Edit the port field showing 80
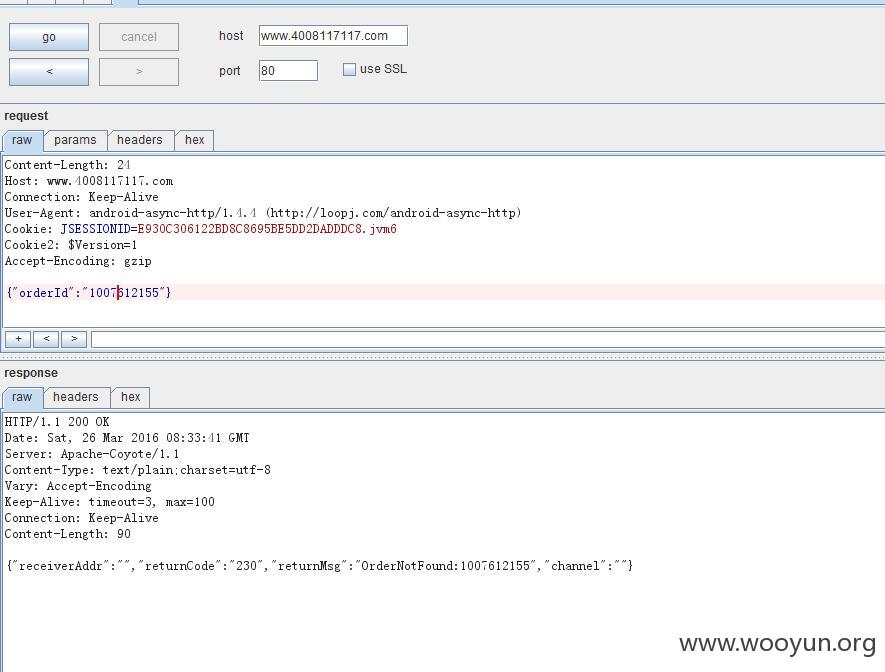Screen dimensions: 885x672 (288, 71)
